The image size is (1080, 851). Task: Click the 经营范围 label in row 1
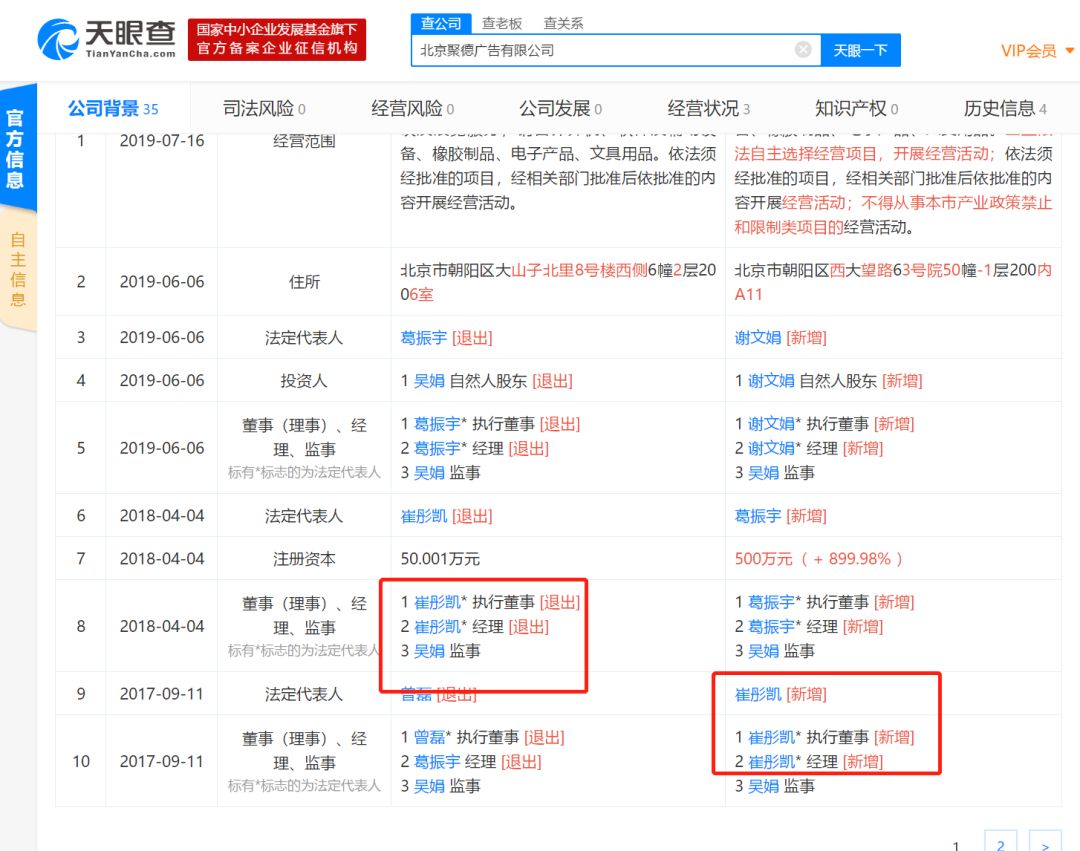tap(304, 140)
